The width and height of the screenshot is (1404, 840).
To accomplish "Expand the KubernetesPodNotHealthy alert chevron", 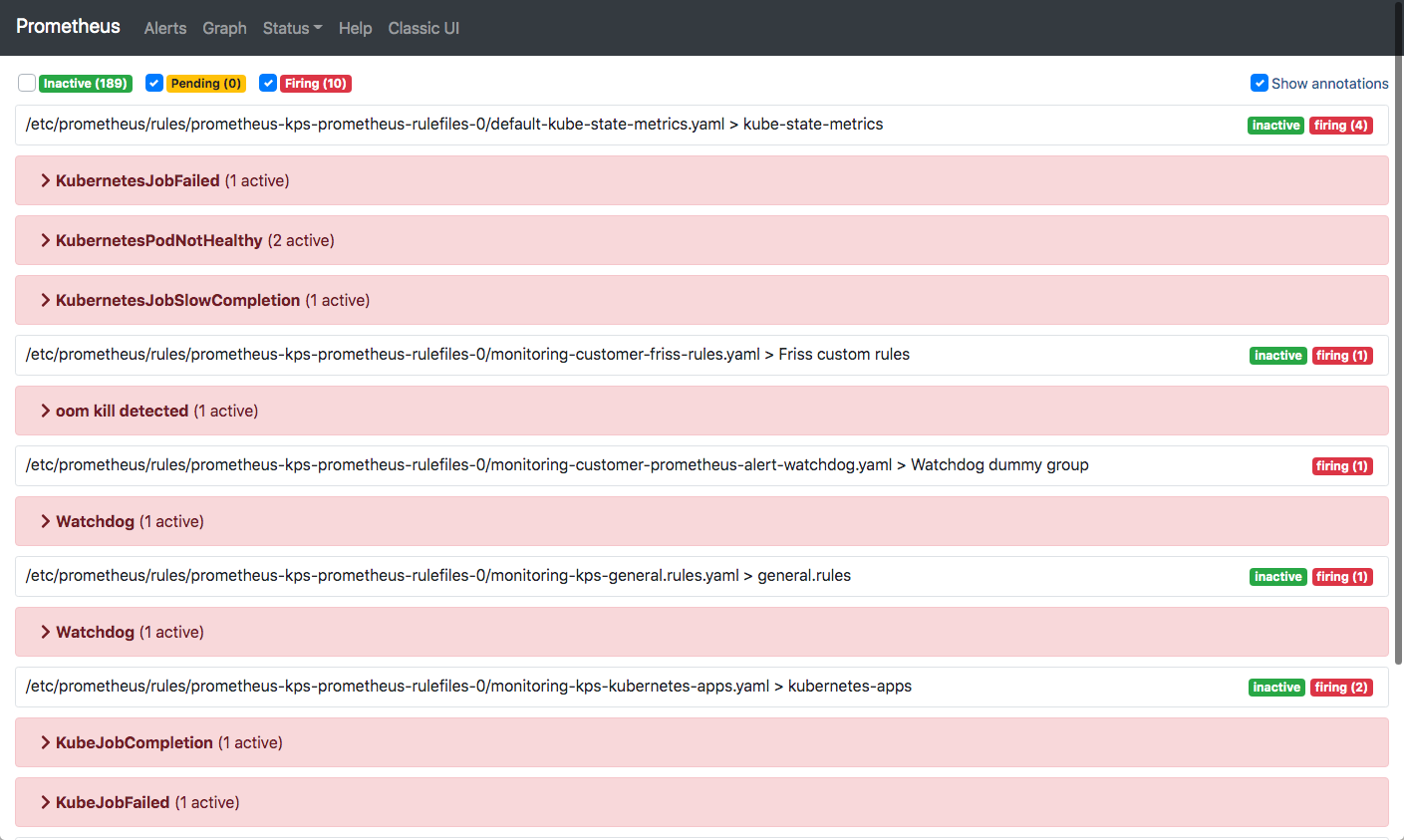I will (46, 240).
